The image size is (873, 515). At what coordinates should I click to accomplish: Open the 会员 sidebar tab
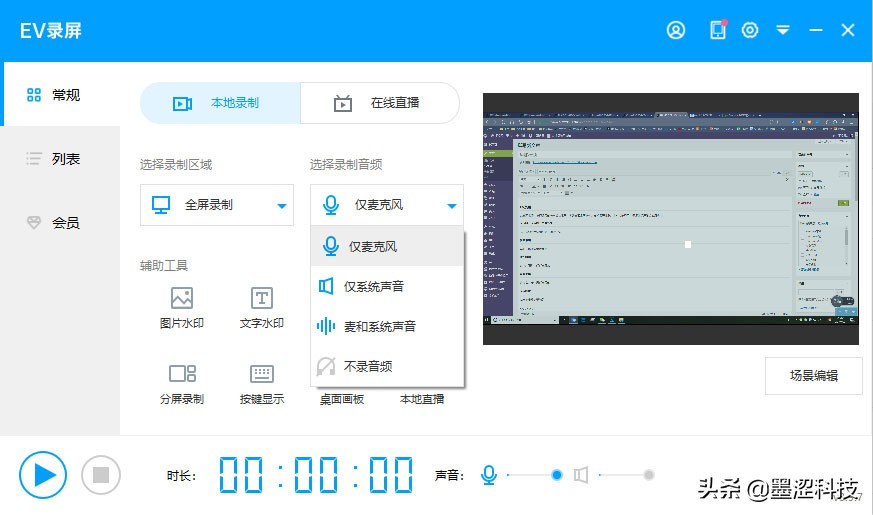pyautogui.click(x=60, y=223)
